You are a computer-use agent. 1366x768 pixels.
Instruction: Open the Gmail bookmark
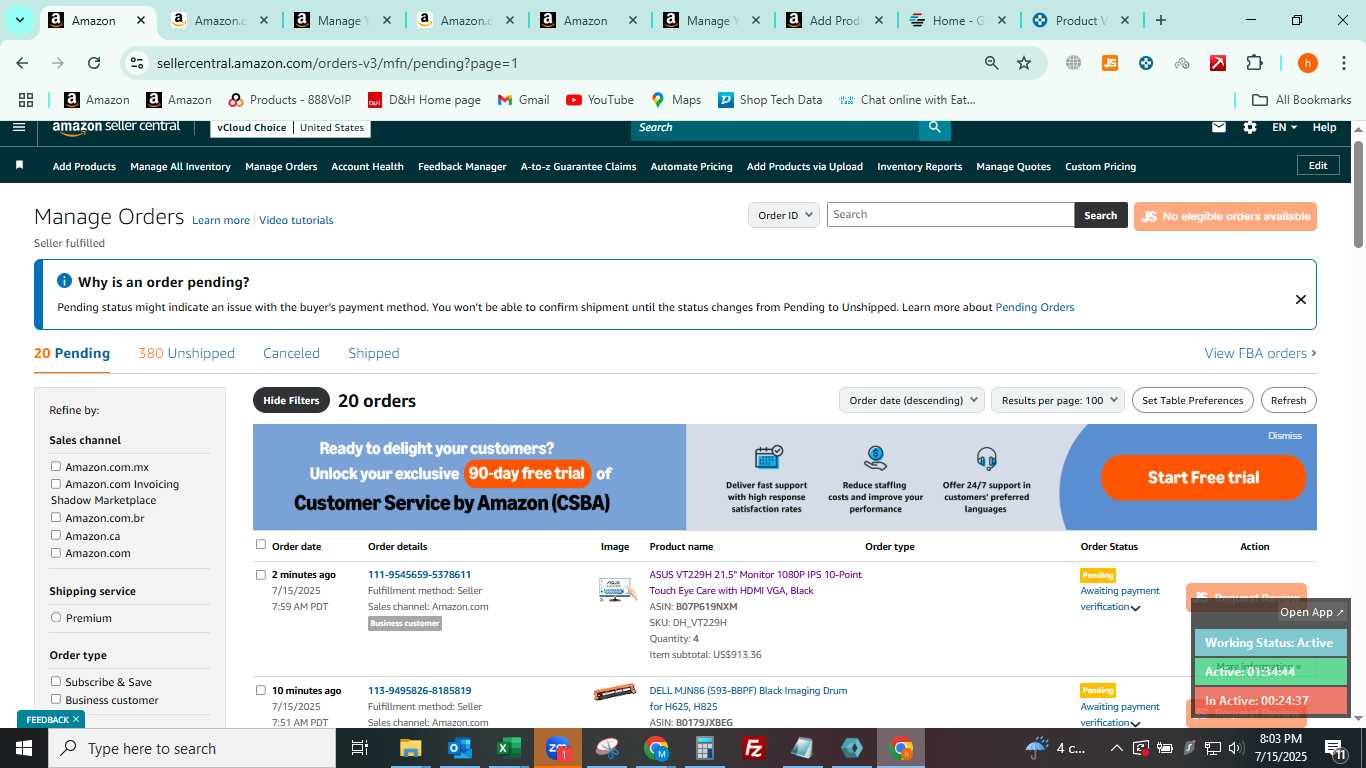[523, 100]
